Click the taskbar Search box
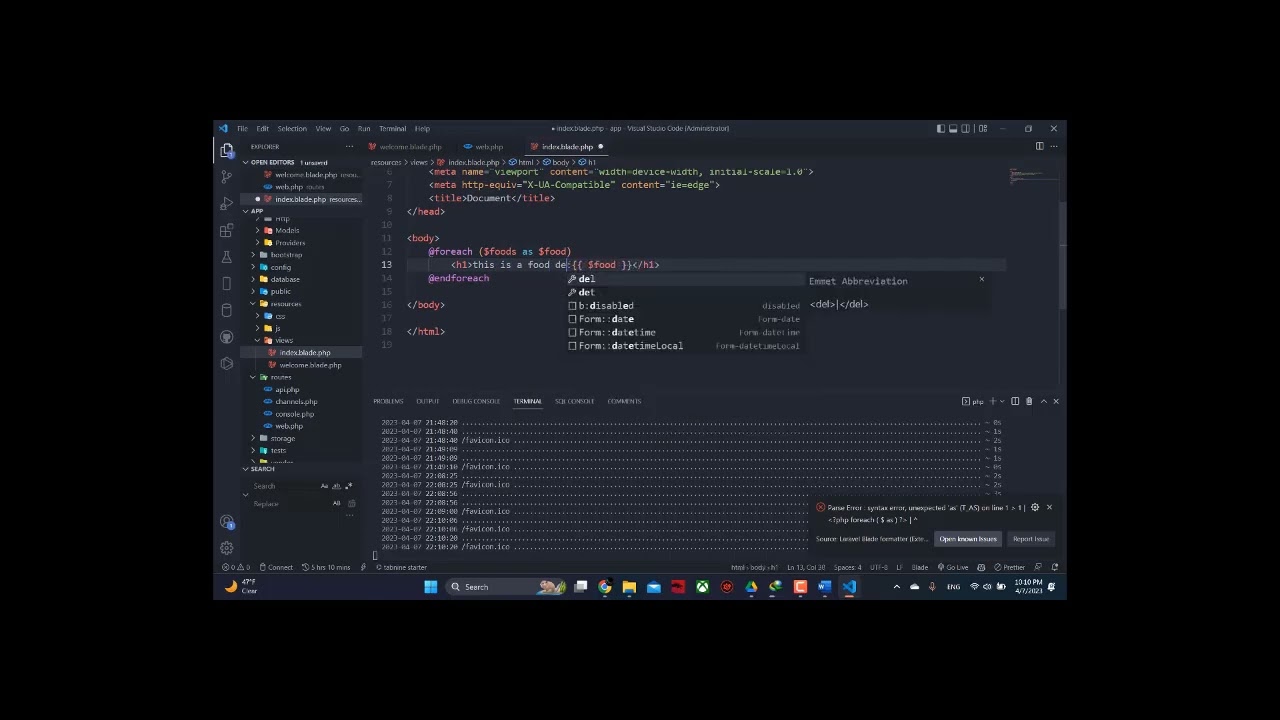This screenshot has width=1280, height=720. [x=506, y=587]
